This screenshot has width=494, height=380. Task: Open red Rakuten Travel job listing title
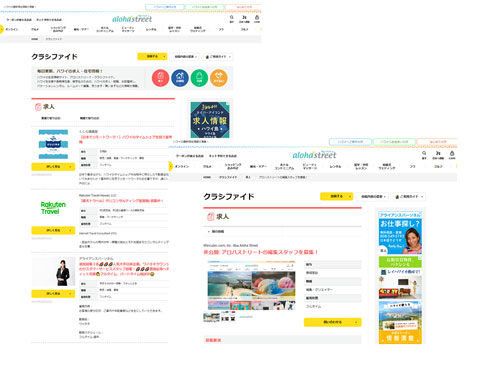[122, 201]
